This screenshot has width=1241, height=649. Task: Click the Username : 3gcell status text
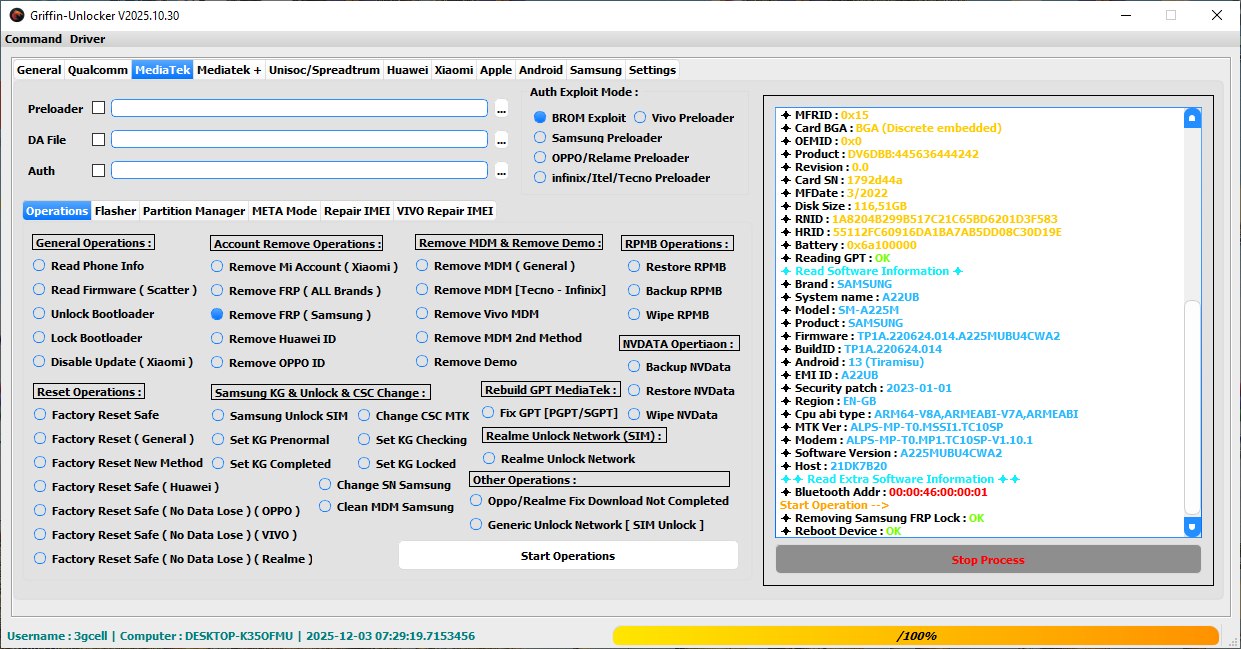tap(57, 636)
